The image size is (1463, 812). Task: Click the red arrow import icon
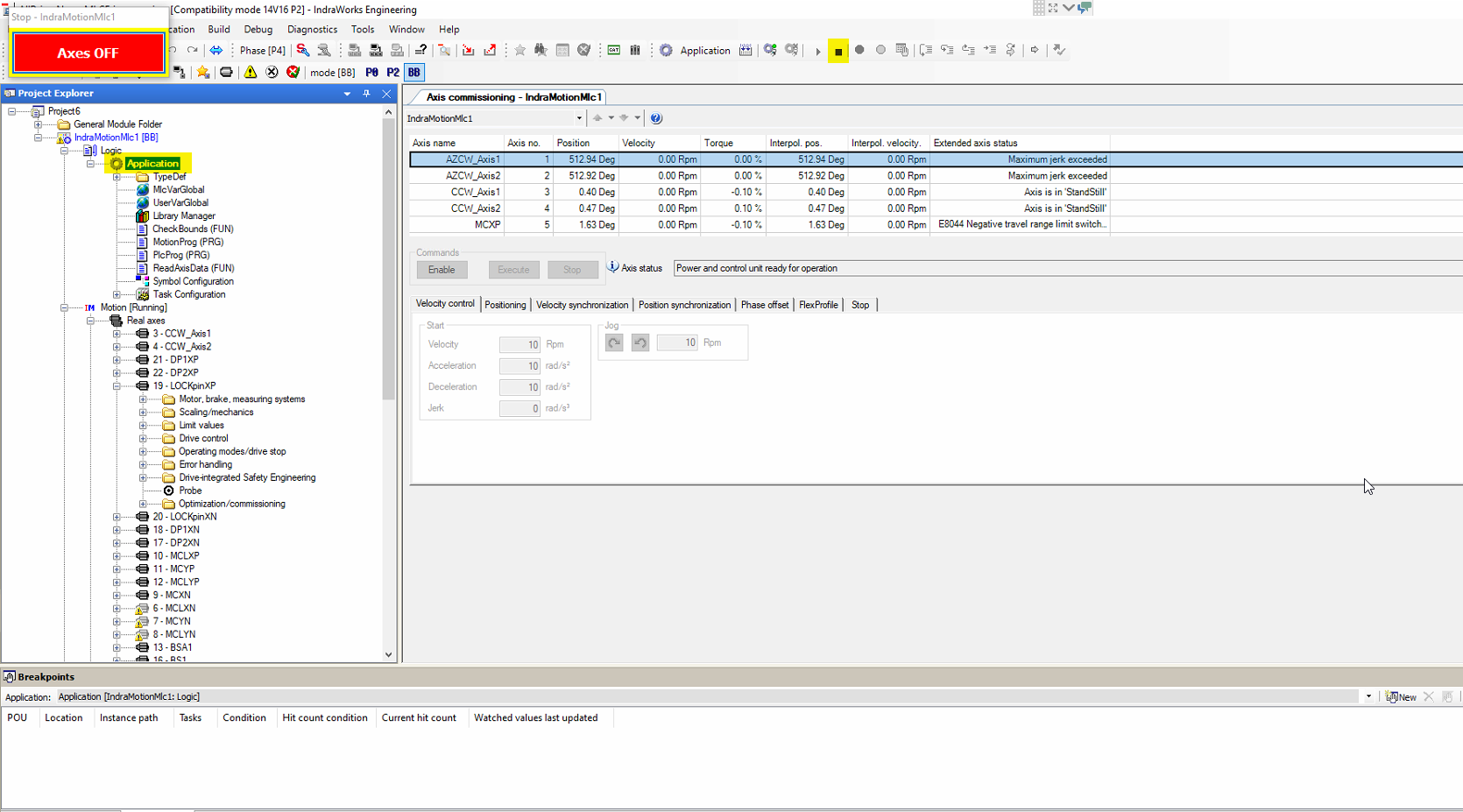pos(469,50)
